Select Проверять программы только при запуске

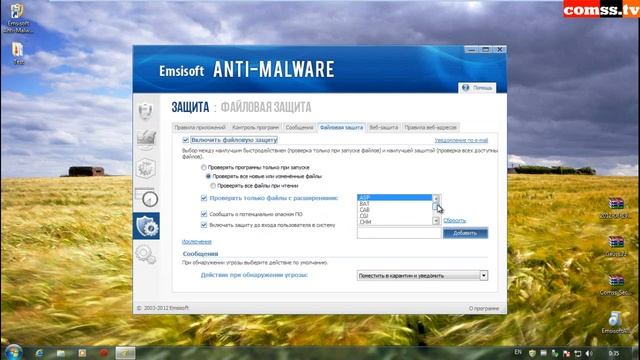[203, 167]
